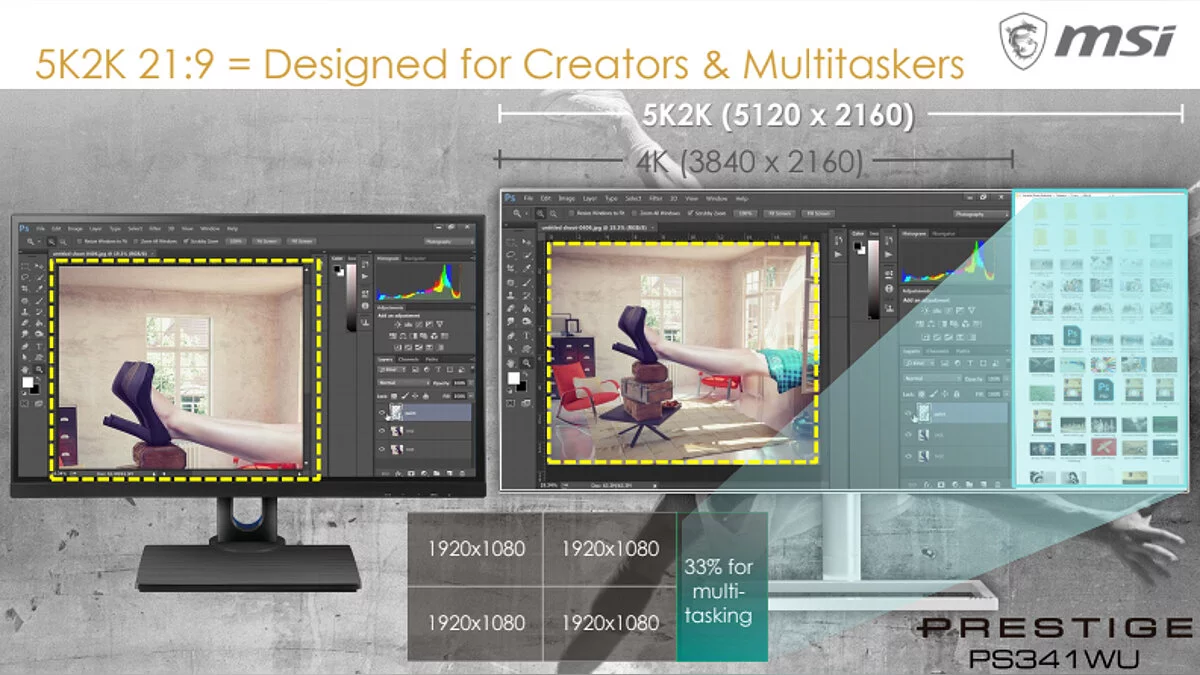Select the Rectangular Marquee tool on wide monitor
The width and height of the screenshot is (1200, 675).
511,242
